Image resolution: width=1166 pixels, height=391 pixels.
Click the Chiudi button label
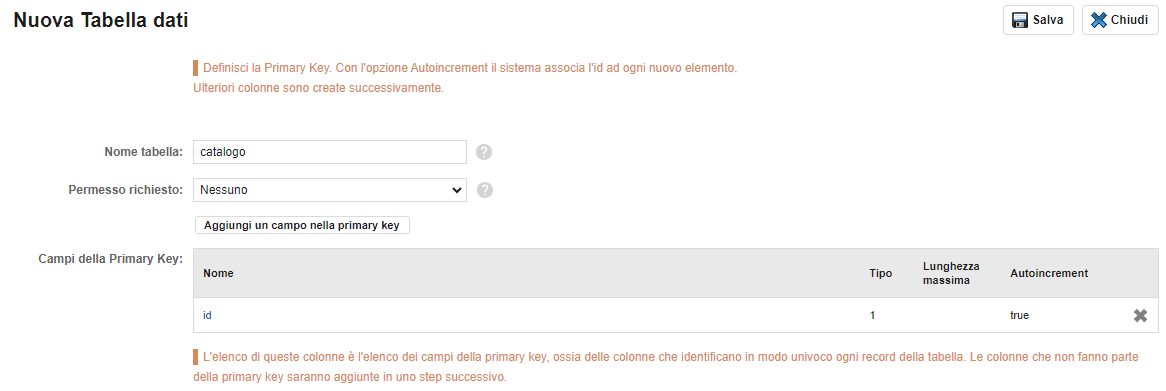pos(1129,20)
